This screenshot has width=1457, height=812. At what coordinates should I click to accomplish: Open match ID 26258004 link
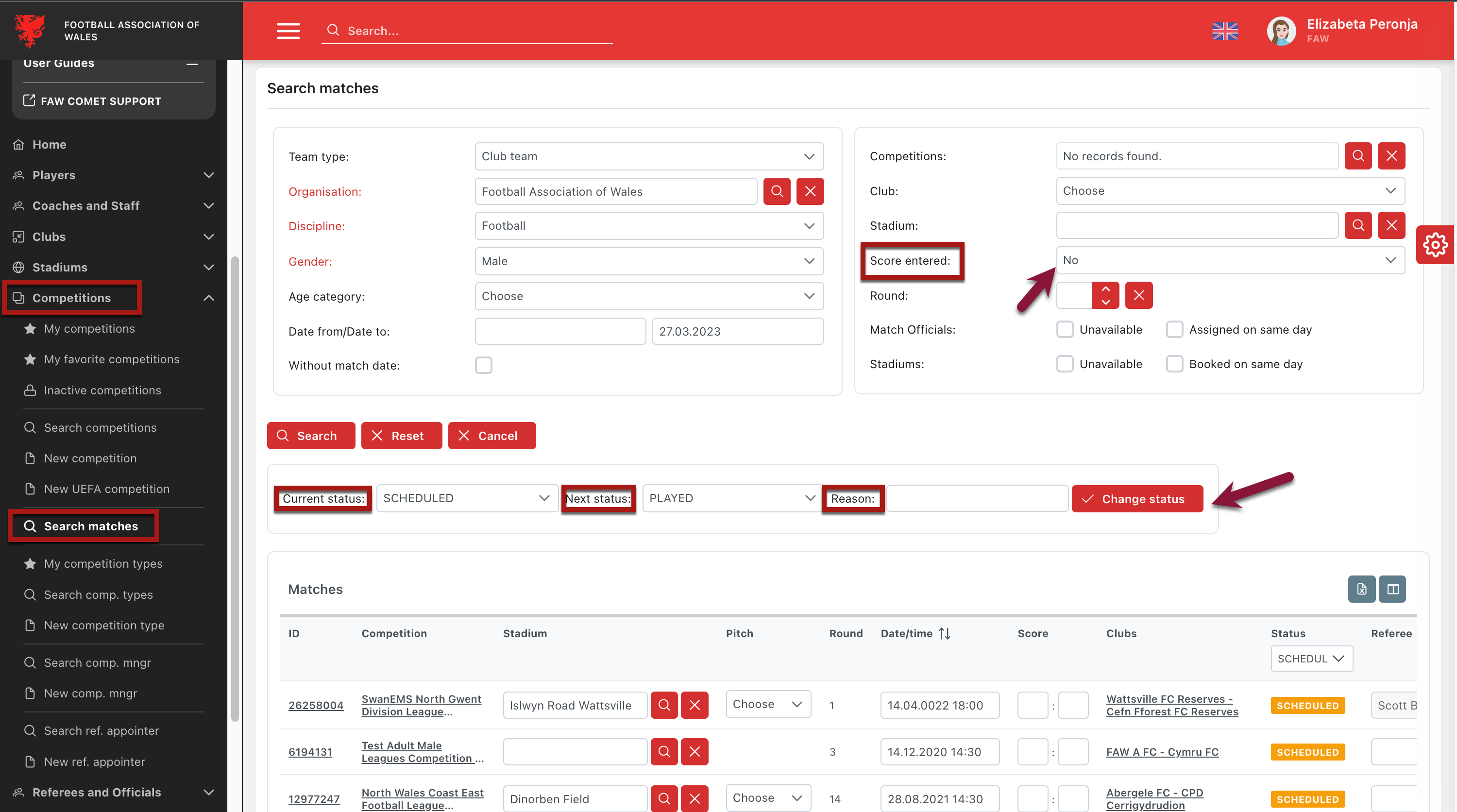[316, 705]
